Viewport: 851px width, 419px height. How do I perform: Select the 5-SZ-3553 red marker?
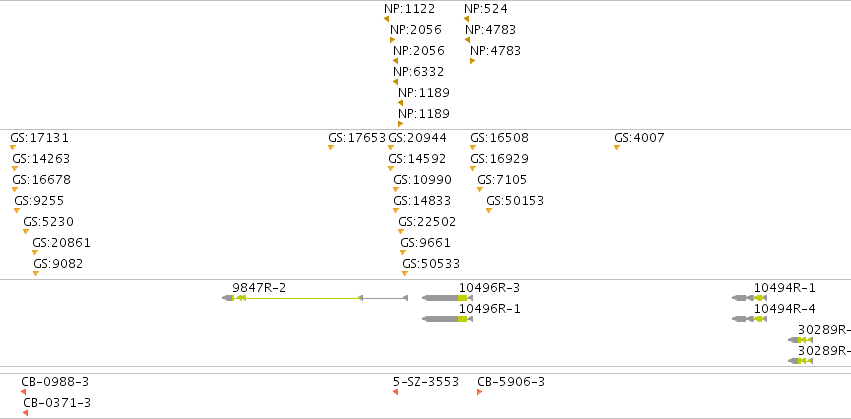396,392
